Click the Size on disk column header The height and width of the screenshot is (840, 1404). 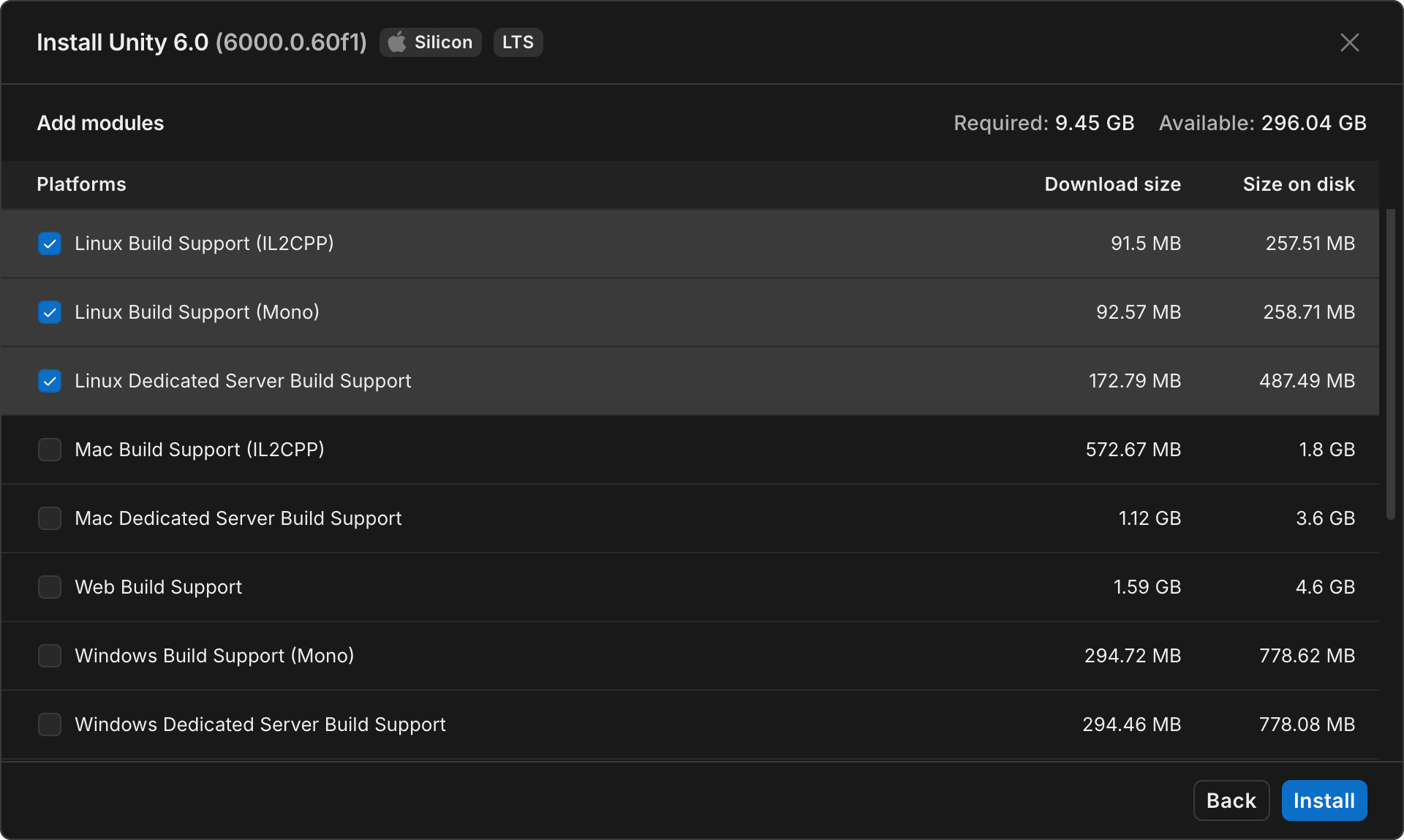coord(1299,184)
